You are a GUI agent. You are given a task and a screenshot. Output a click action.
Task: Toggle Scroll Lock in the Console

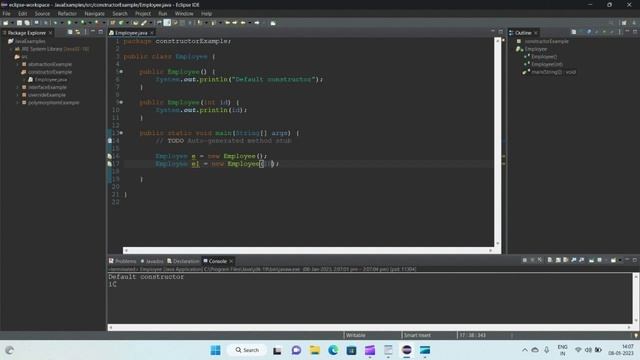[x=558, y=260]
